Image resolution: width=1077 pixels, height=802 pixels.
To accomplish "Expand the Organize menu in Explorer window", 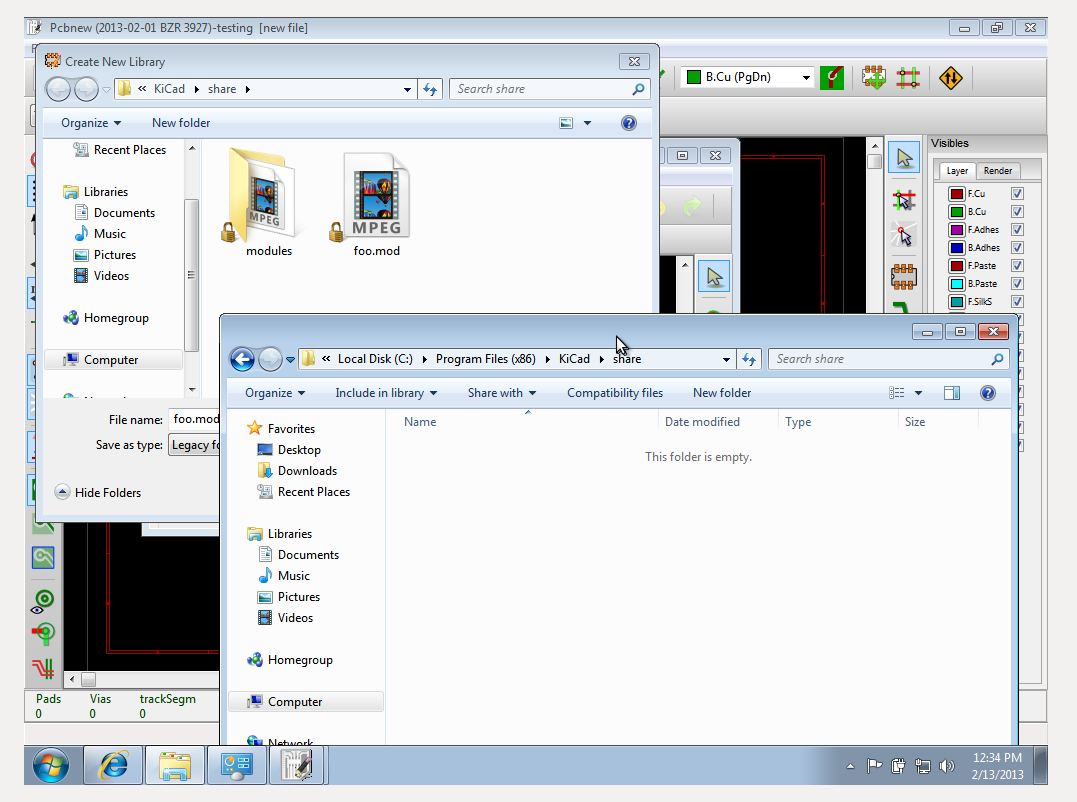I will tap(275, 393).
